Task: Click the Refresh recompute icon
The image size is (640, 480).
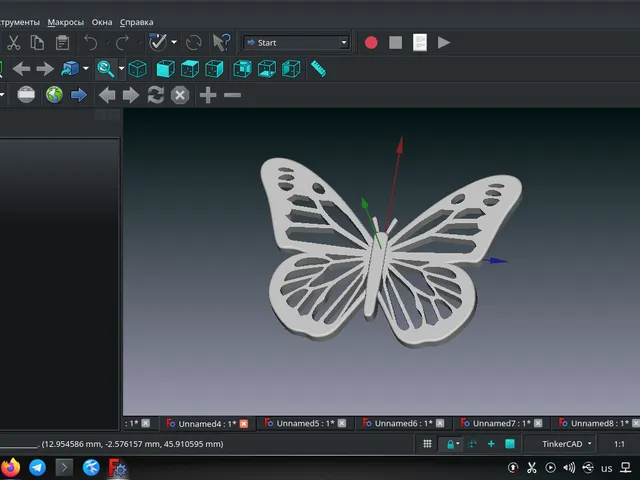Action: coord(193,42)
